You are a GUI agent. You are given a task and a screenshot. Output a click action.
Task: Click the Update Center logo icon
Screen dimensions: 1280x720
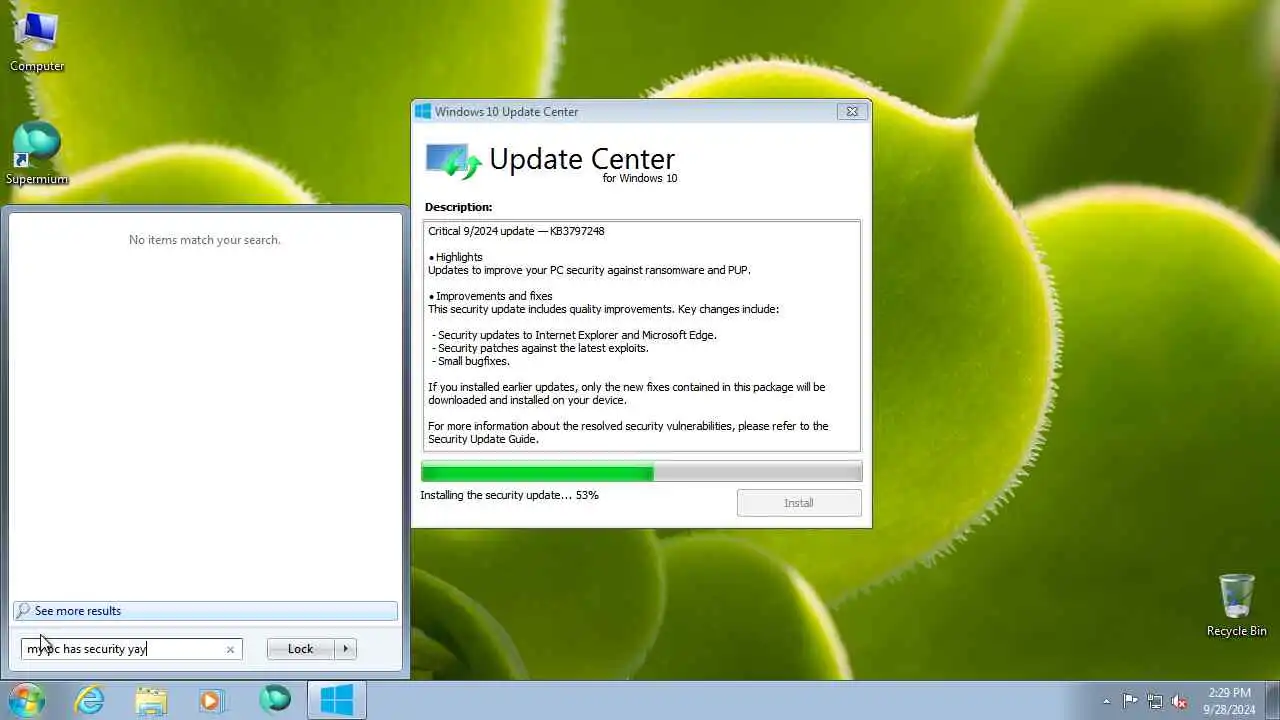coord(453,162)
